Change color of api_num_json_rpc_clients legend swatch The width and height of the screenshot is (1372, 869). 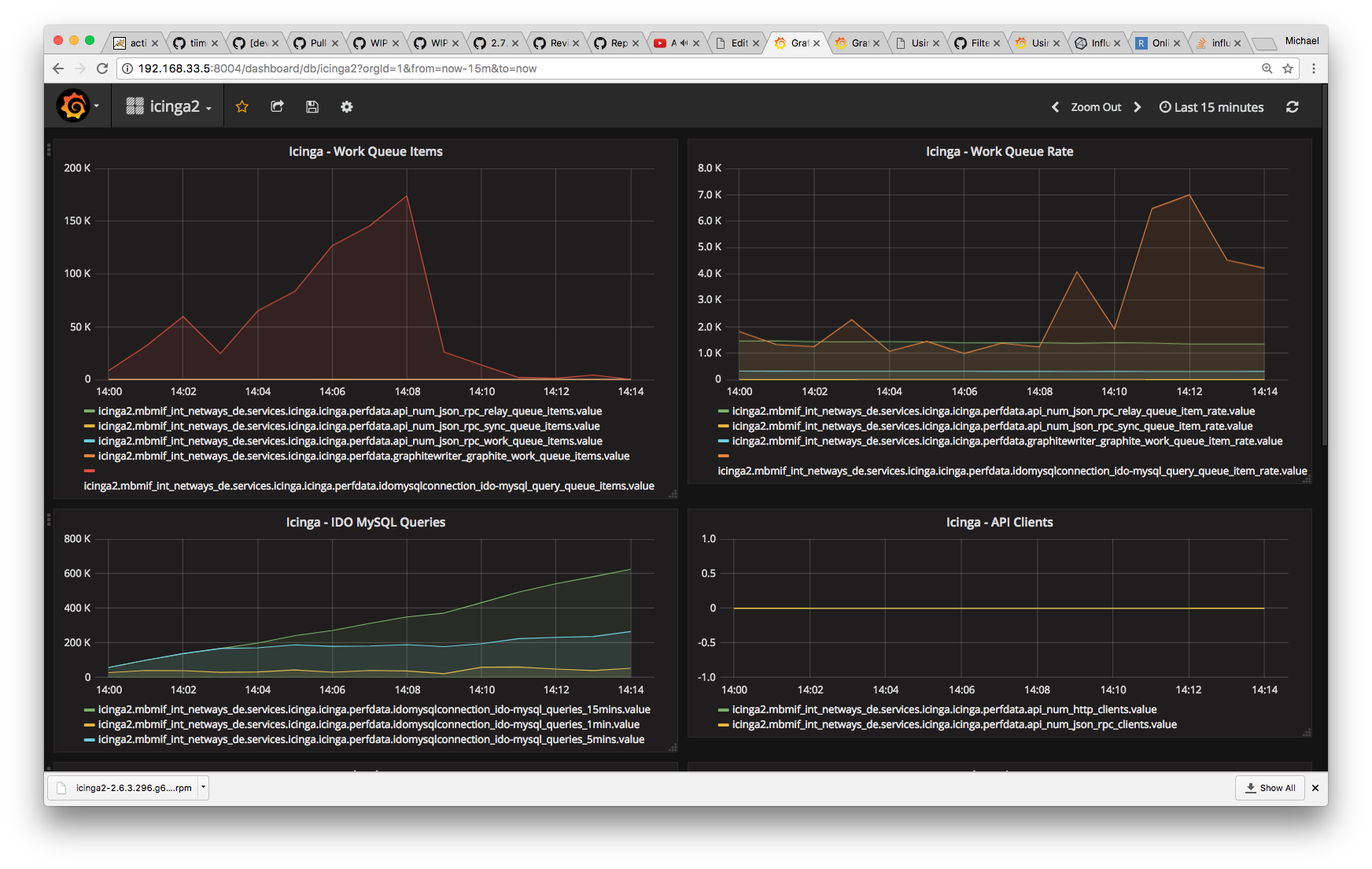pos(724,724)
